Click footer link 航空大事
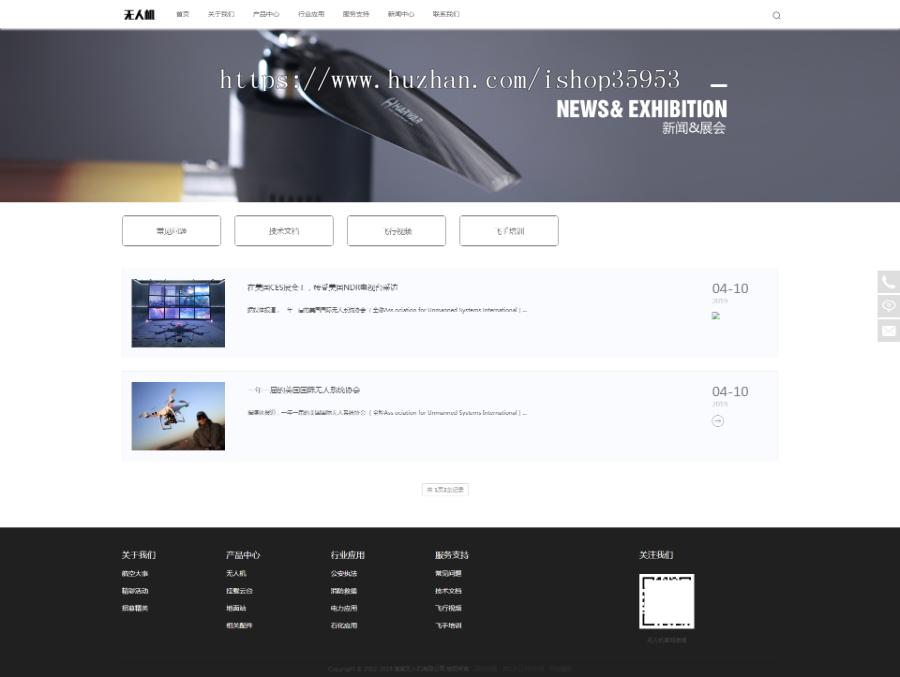 coord(135,574)
